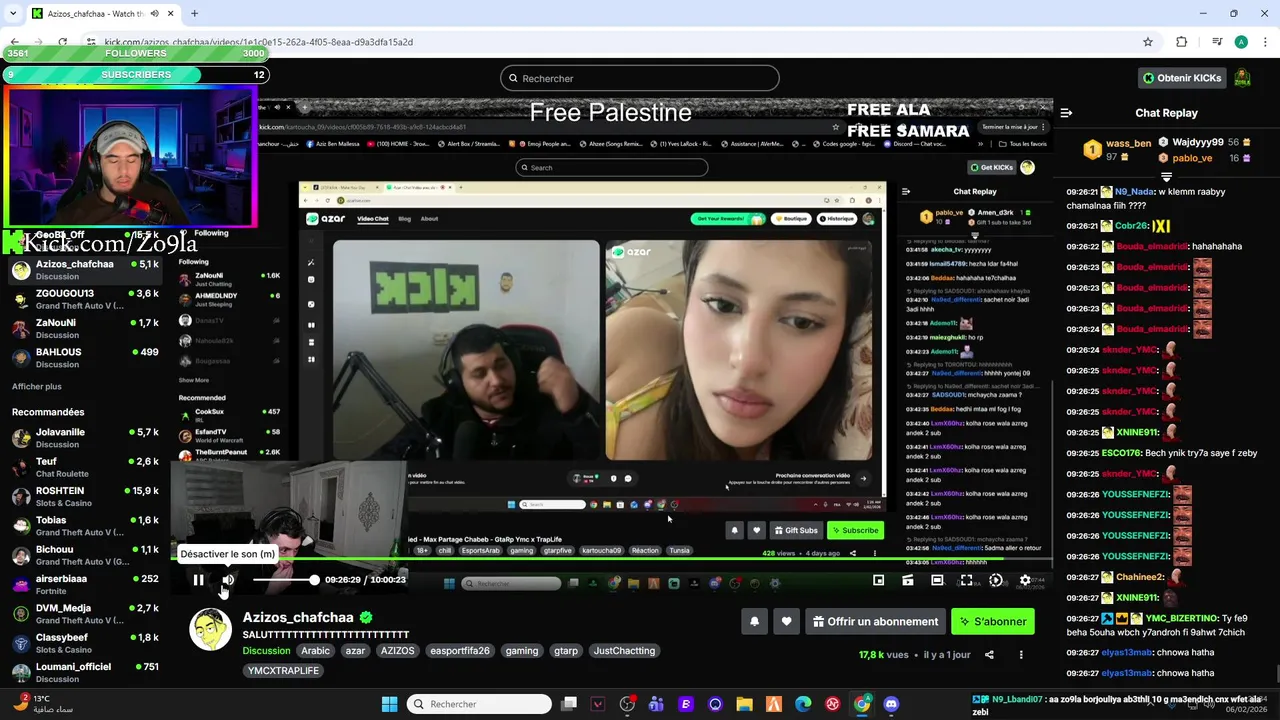Select the Arabic tag
Image resolution: width=1280 pixels, height=720 pixels.
coord(315,651)
